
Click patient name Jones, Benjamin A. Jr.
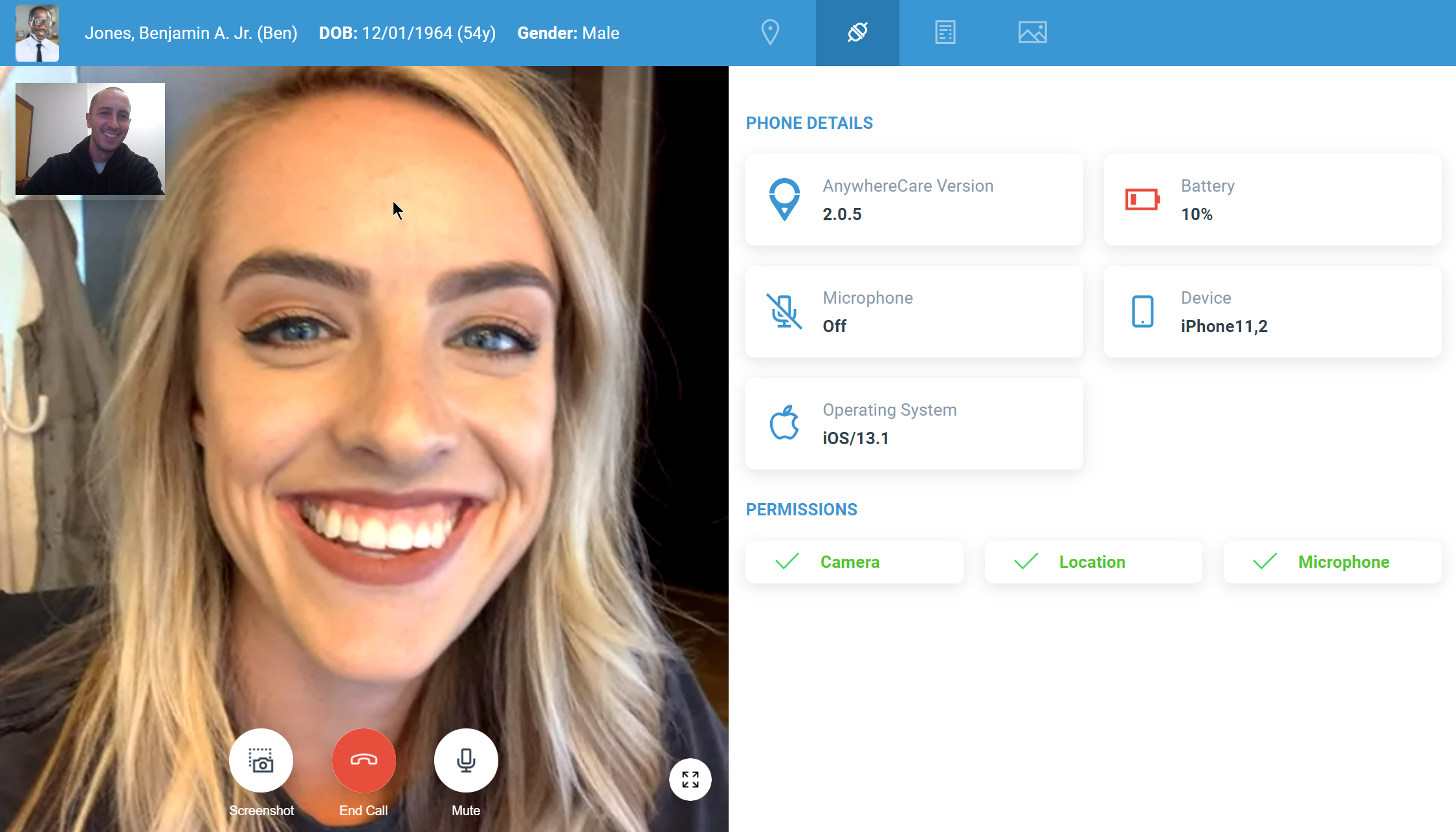[x=191, y=33]
